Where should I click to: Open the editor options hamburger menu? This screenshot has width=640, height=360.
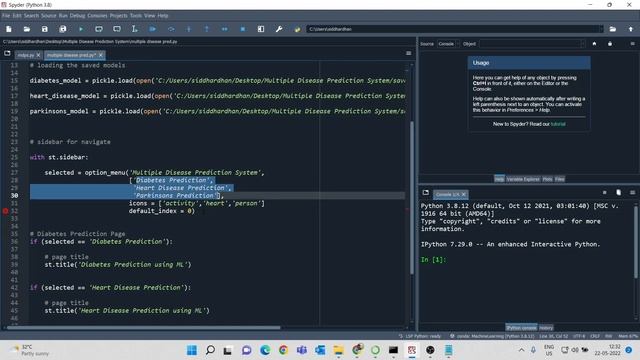coord(409,53)
